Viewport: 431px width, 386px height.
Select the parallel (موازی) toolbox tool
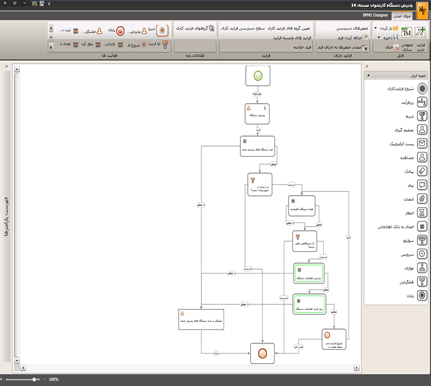point(422,268)
